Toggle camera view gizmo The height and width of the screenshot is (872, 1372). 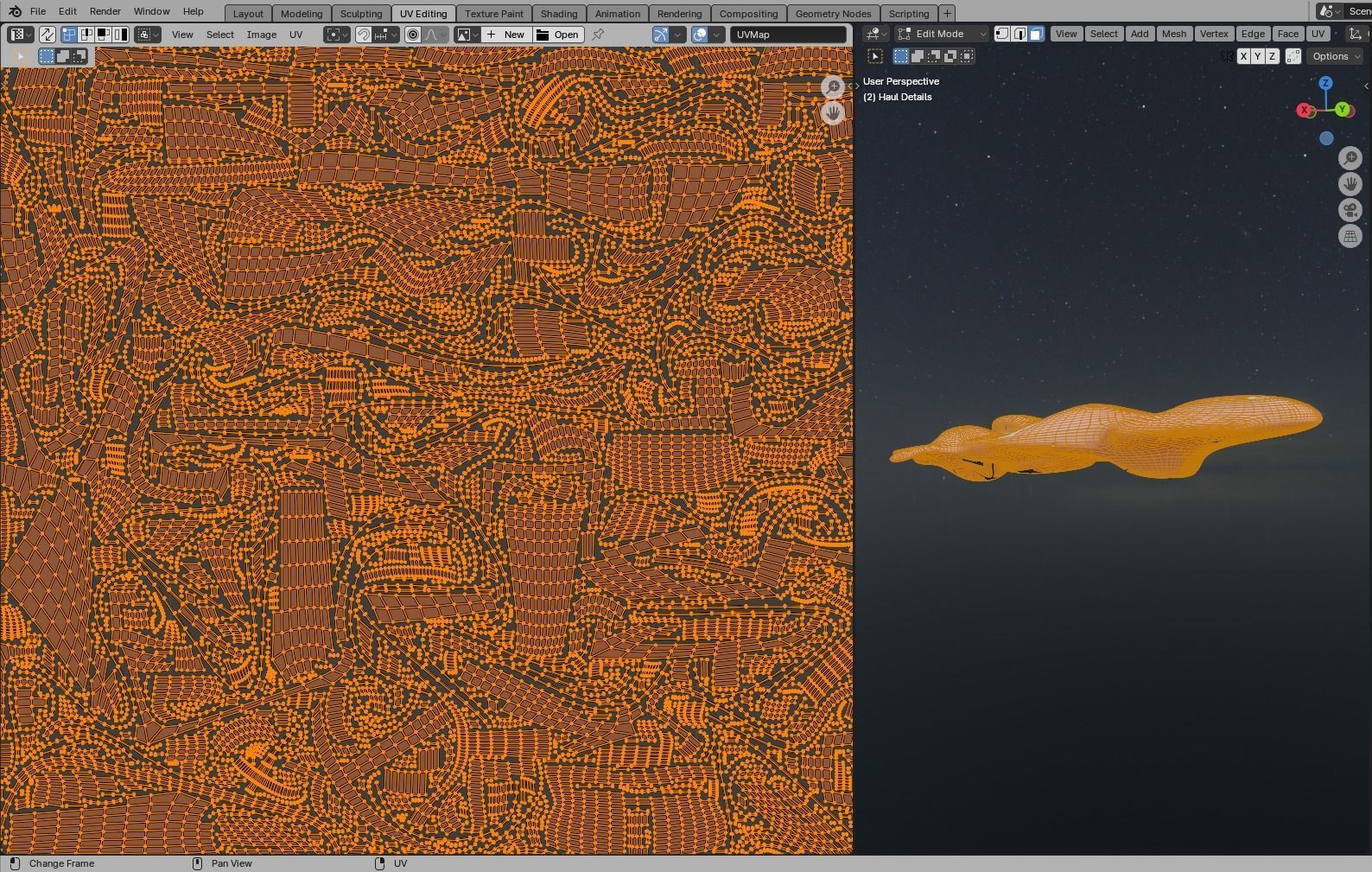pos(1350,210)
